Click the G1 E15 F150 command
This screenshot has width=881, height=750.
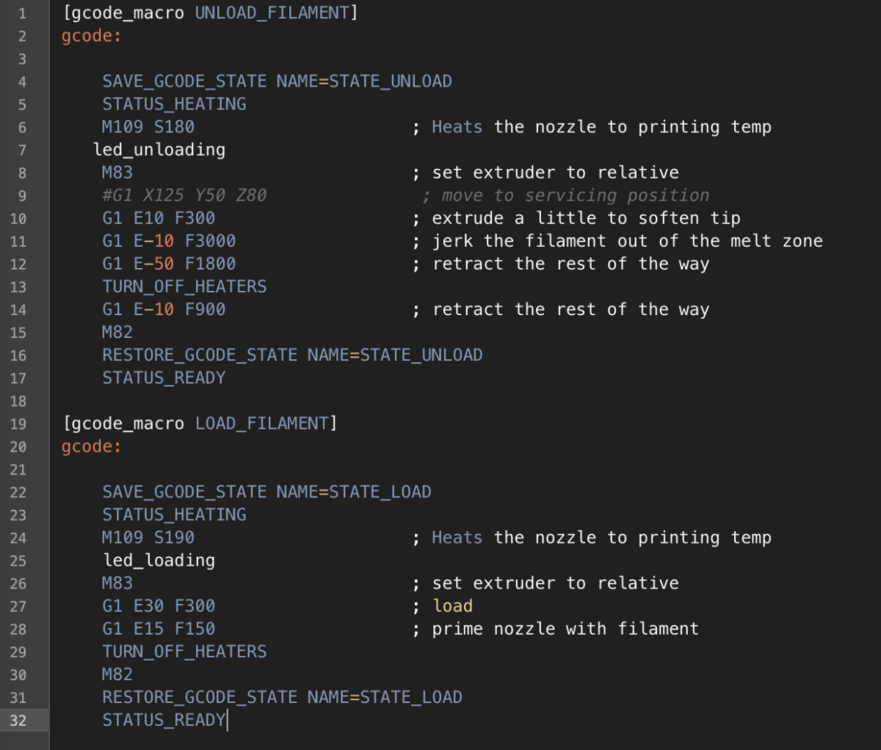158,629
